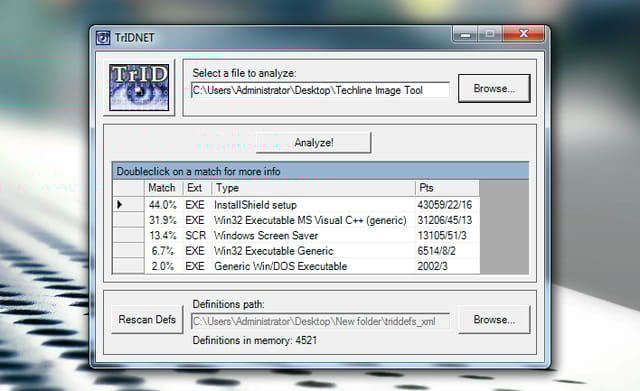
Task: Click the TrID eye logo image
Action: (139, 87)
